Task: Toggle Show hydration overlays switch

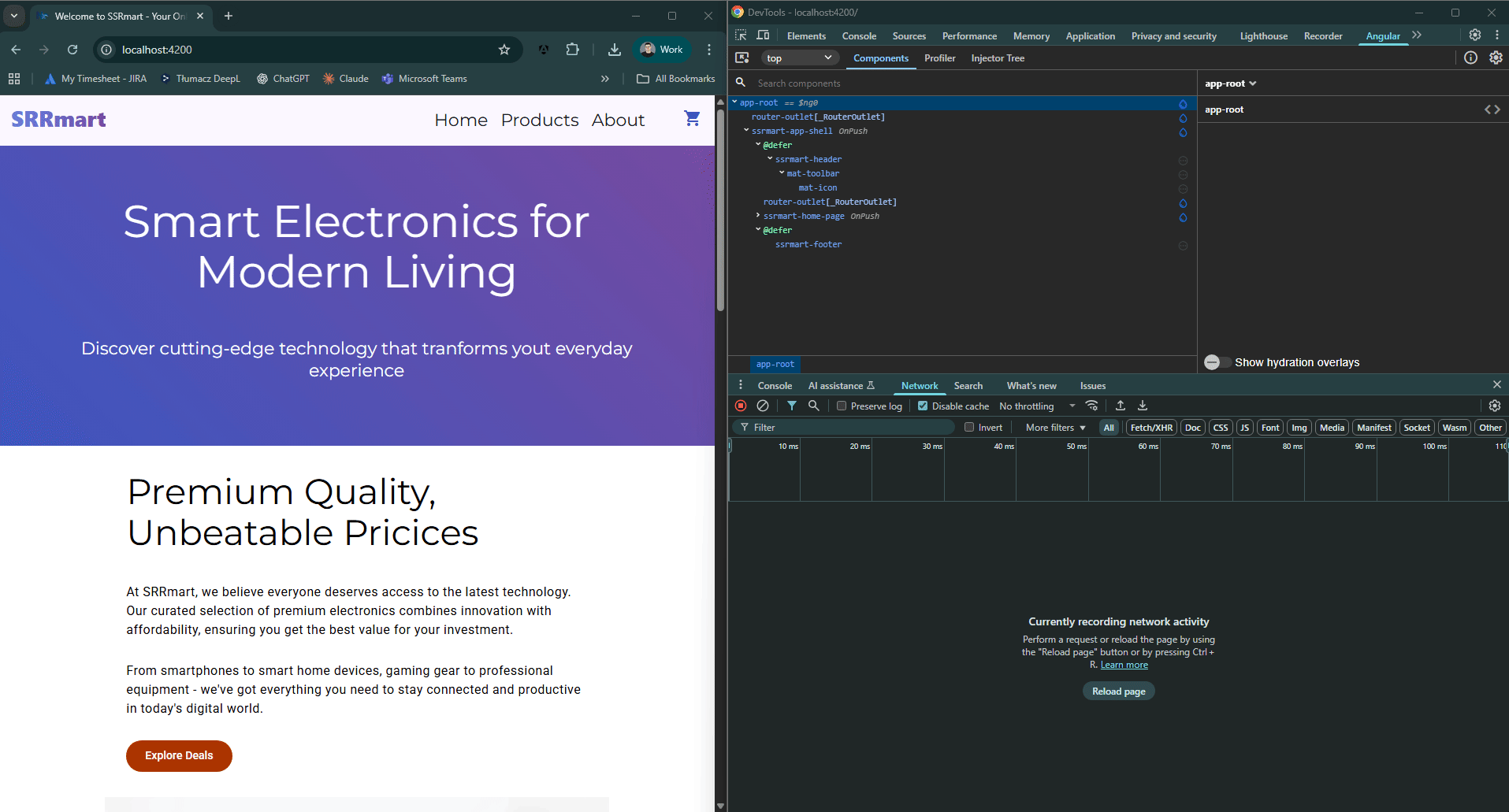Action: click(1217, 362)
